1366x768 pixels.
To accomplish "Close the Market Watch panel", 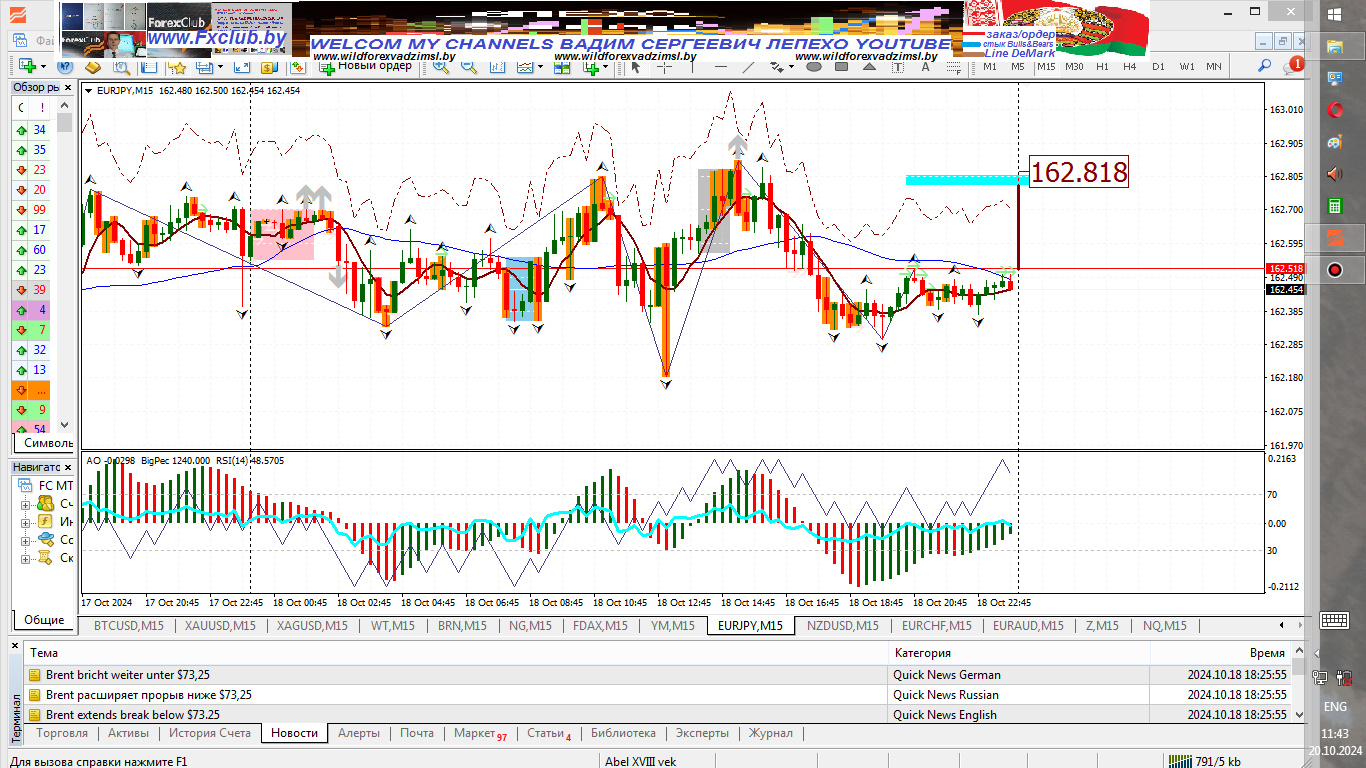I will (x=68, y=87).
